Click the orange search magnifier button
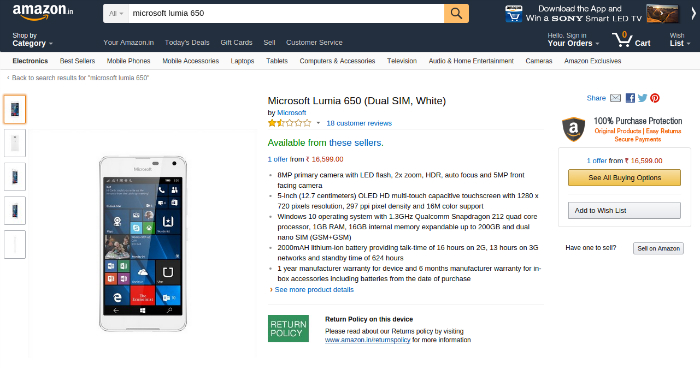The image size is (700, 369). [456, 13]
